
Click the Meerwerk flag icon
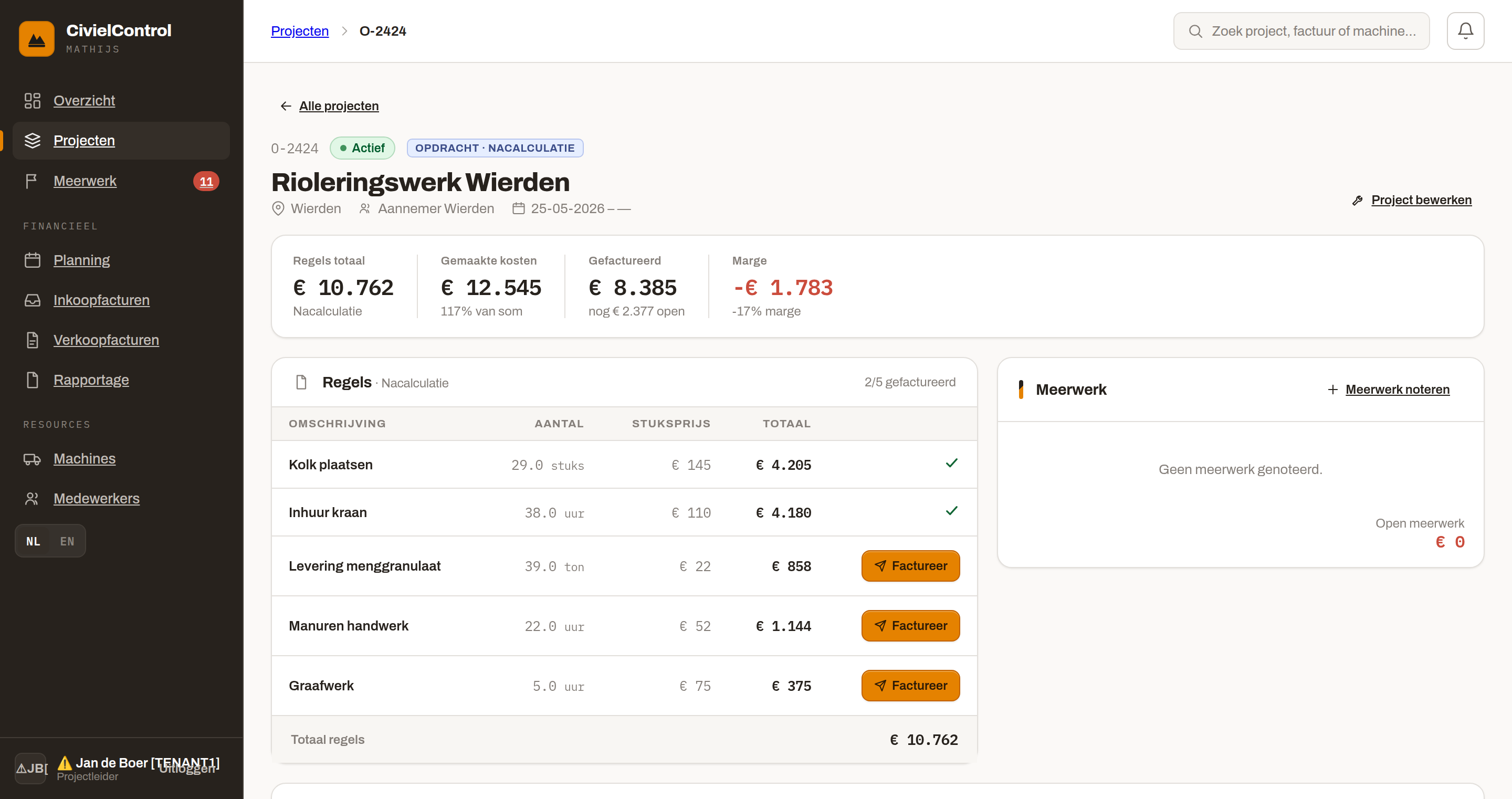32,182
